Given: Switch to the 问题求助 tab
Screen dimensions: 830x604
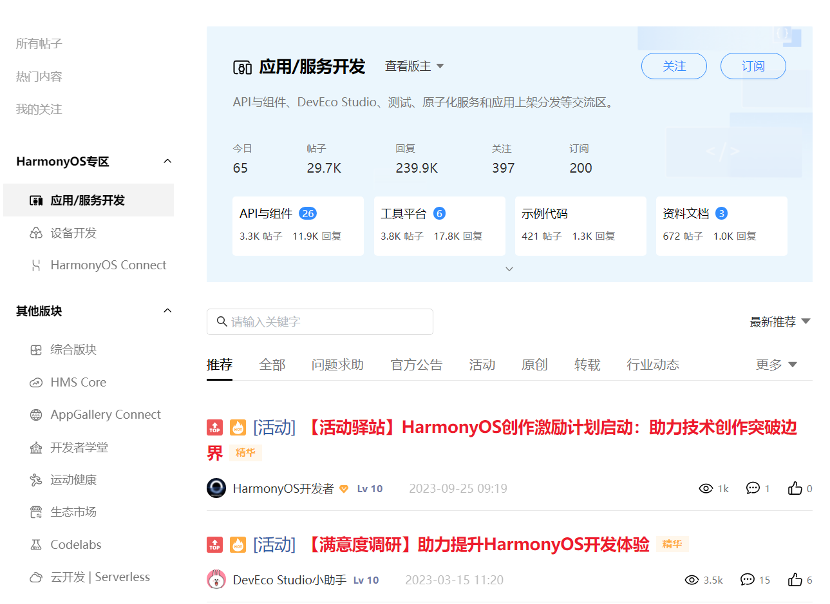Looking at the screenshot, I should pos(337,365).
